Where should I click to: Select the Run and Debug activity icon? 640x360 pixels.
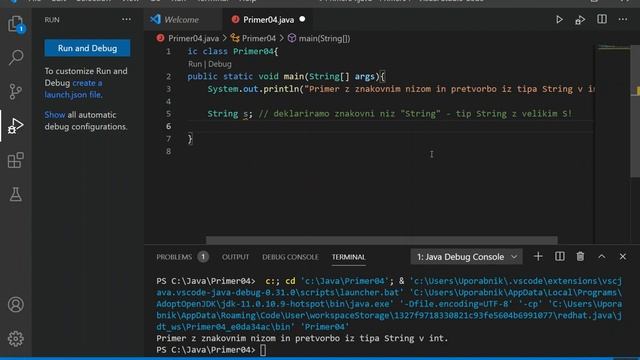[16, 126]
